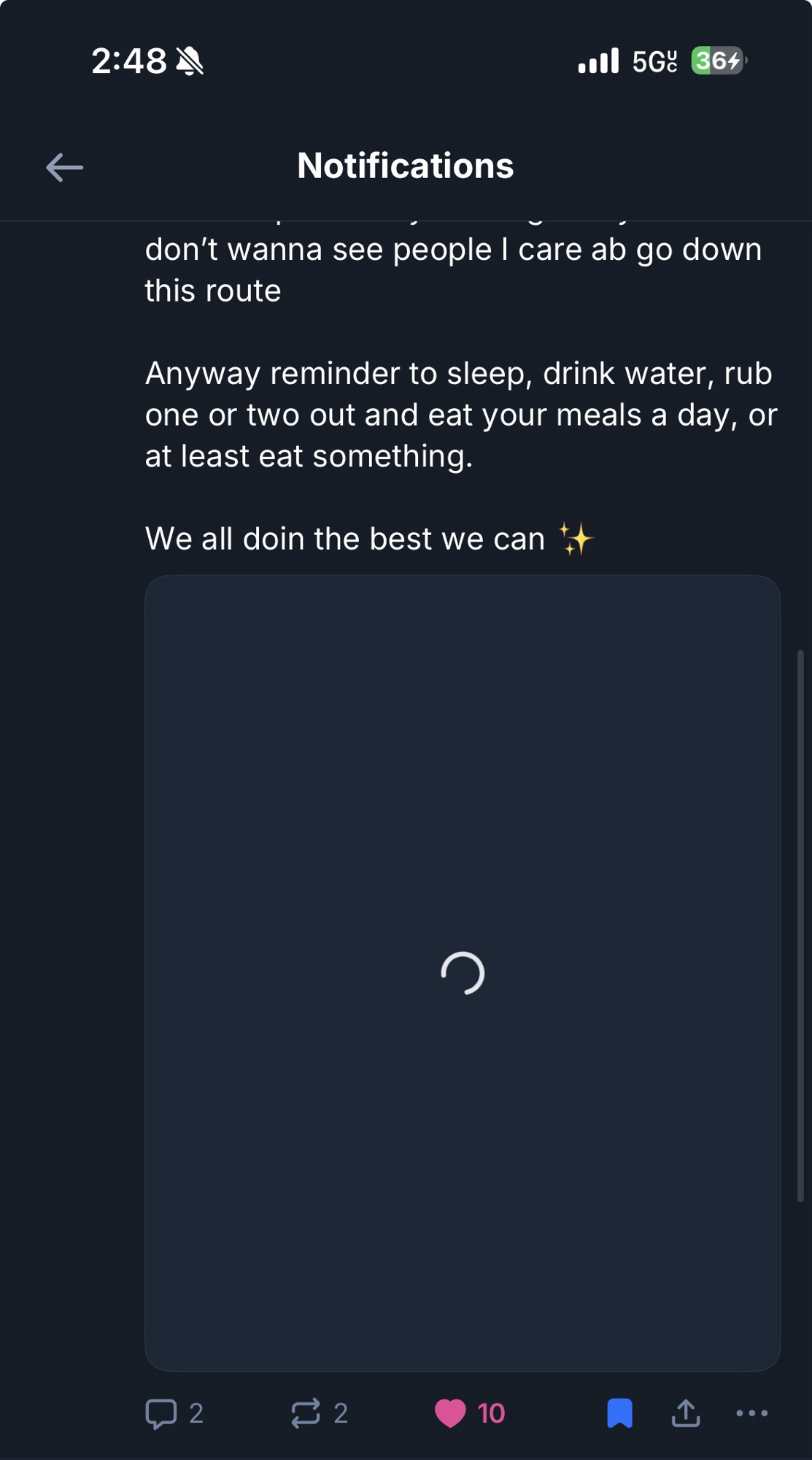Repost this post using the repost icon
The width and height of the screenshot is (812, 1460).
306,1413
